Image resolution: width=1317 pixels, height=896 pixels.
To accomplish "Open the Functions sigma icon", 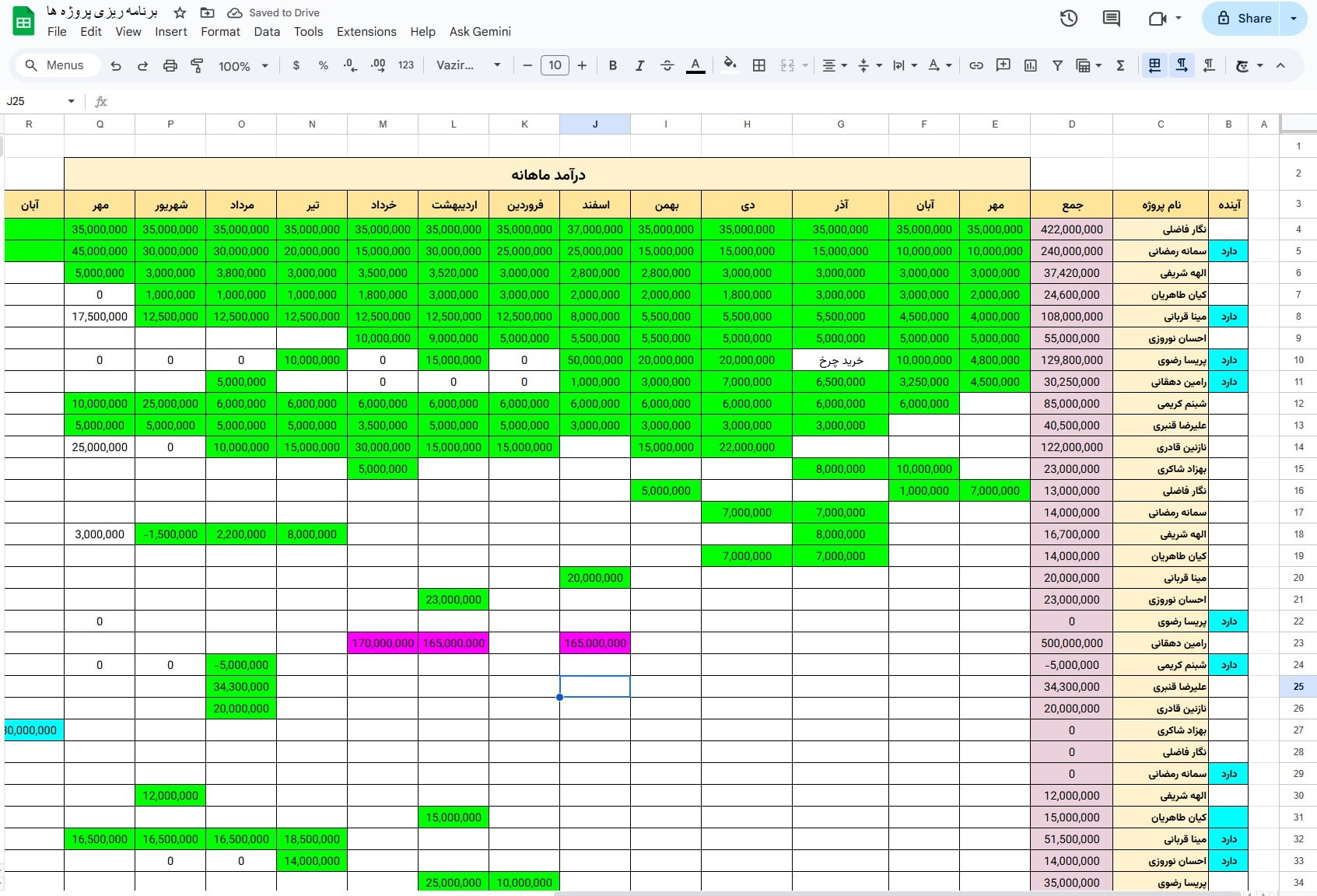I will pyautogui.click(x=1120, y=65).
